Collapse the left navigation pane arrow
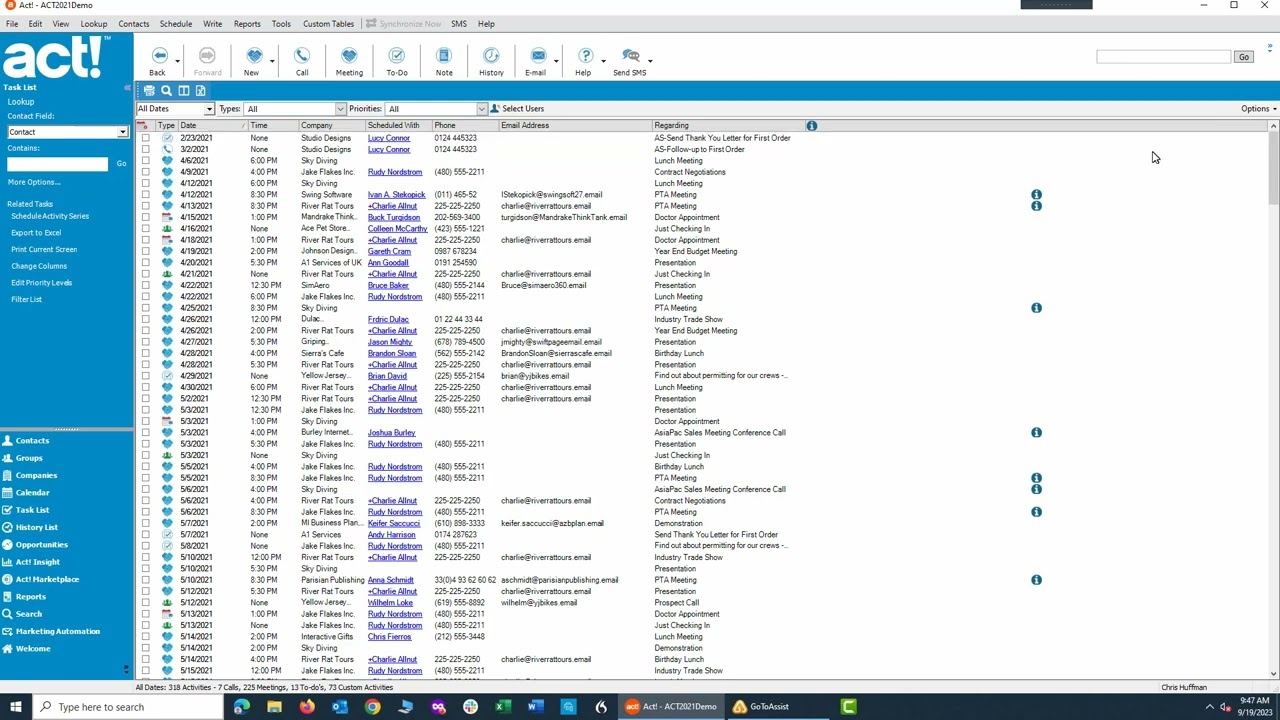Viewport: 1280px width, 720px height. click(126, 88)
